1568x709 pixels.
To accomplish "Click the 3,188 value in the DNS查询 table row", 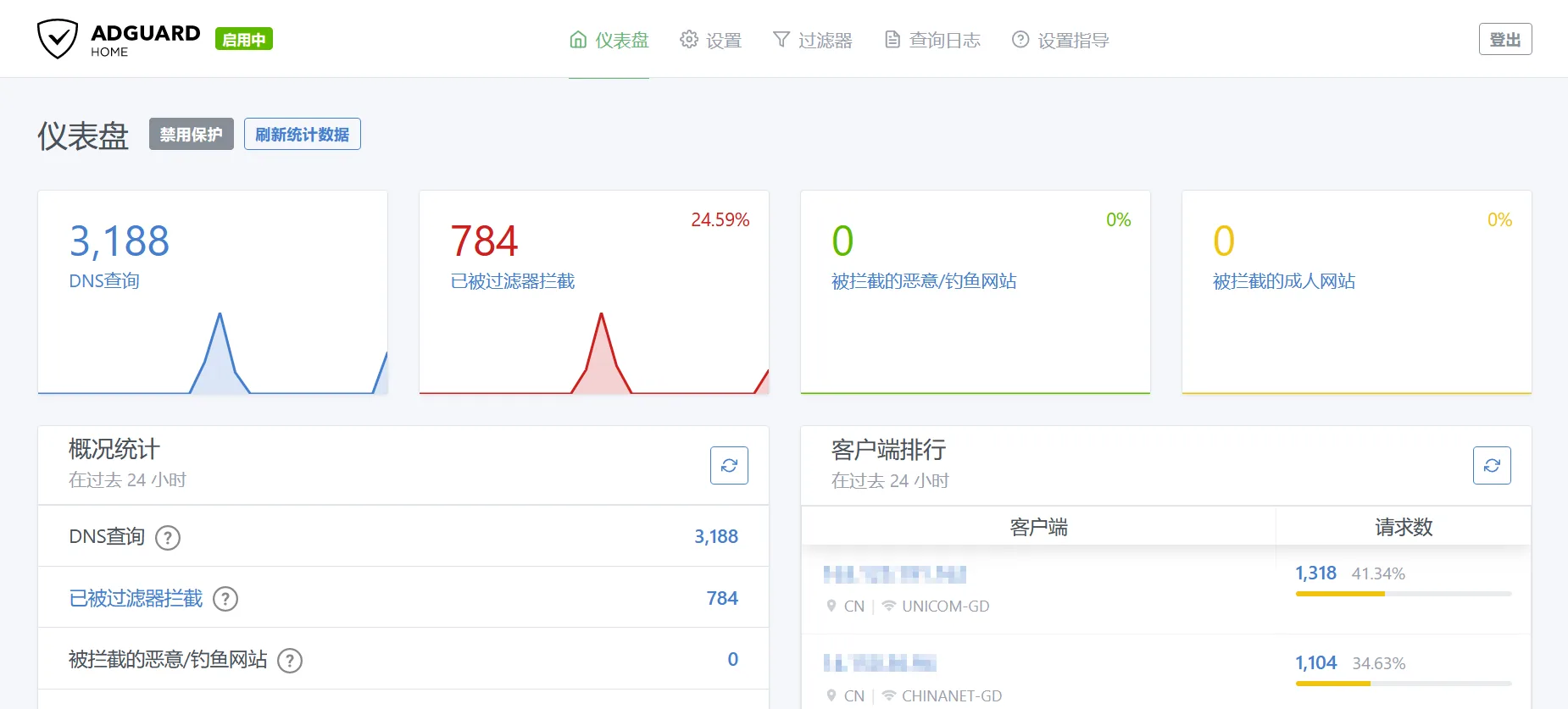I will tap(716, 537).
